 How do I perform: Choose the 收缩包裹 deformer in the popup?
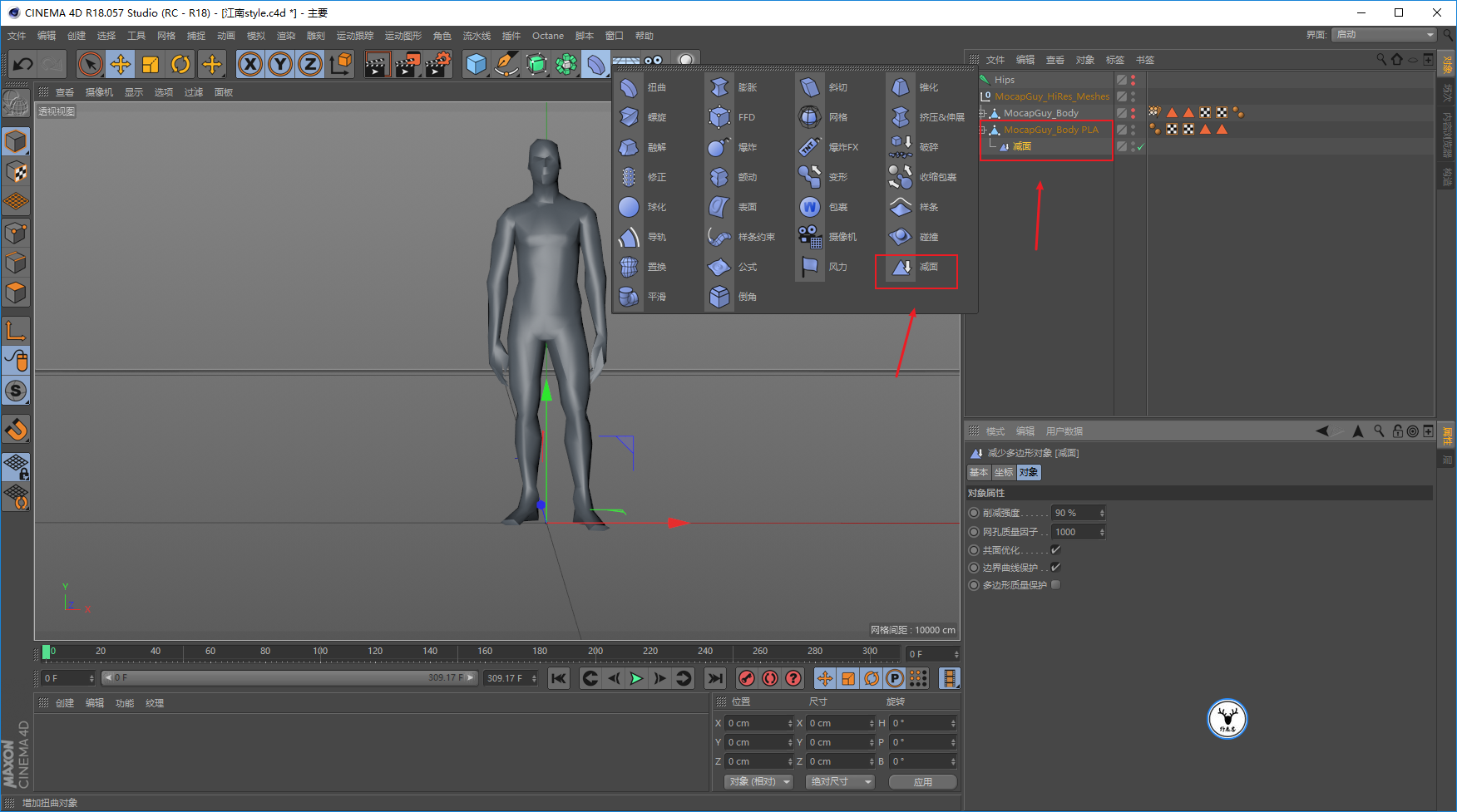coord(923,177)
